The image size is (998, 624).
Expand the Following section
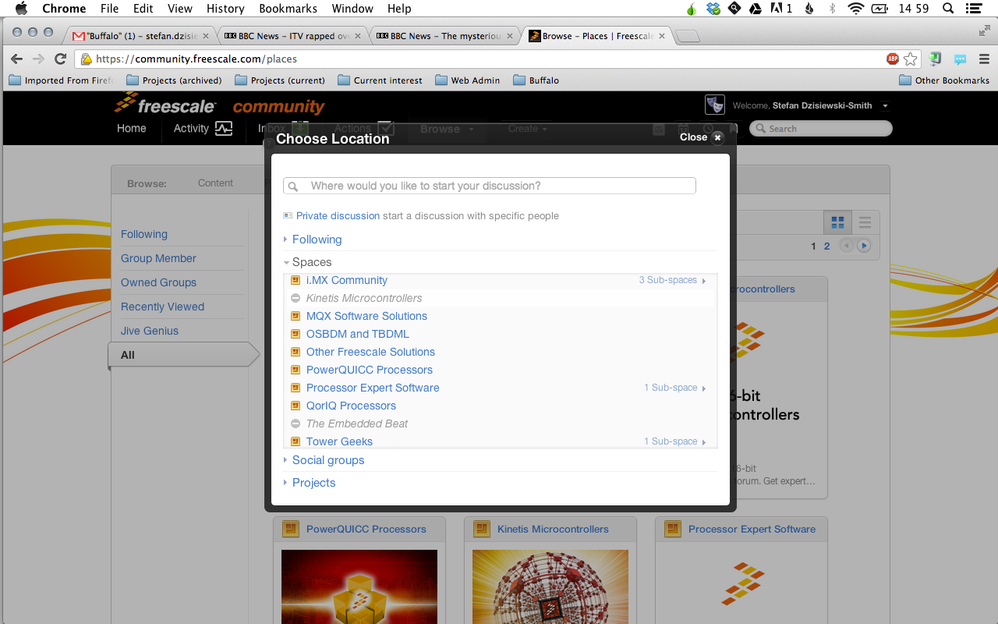point(316,239)
